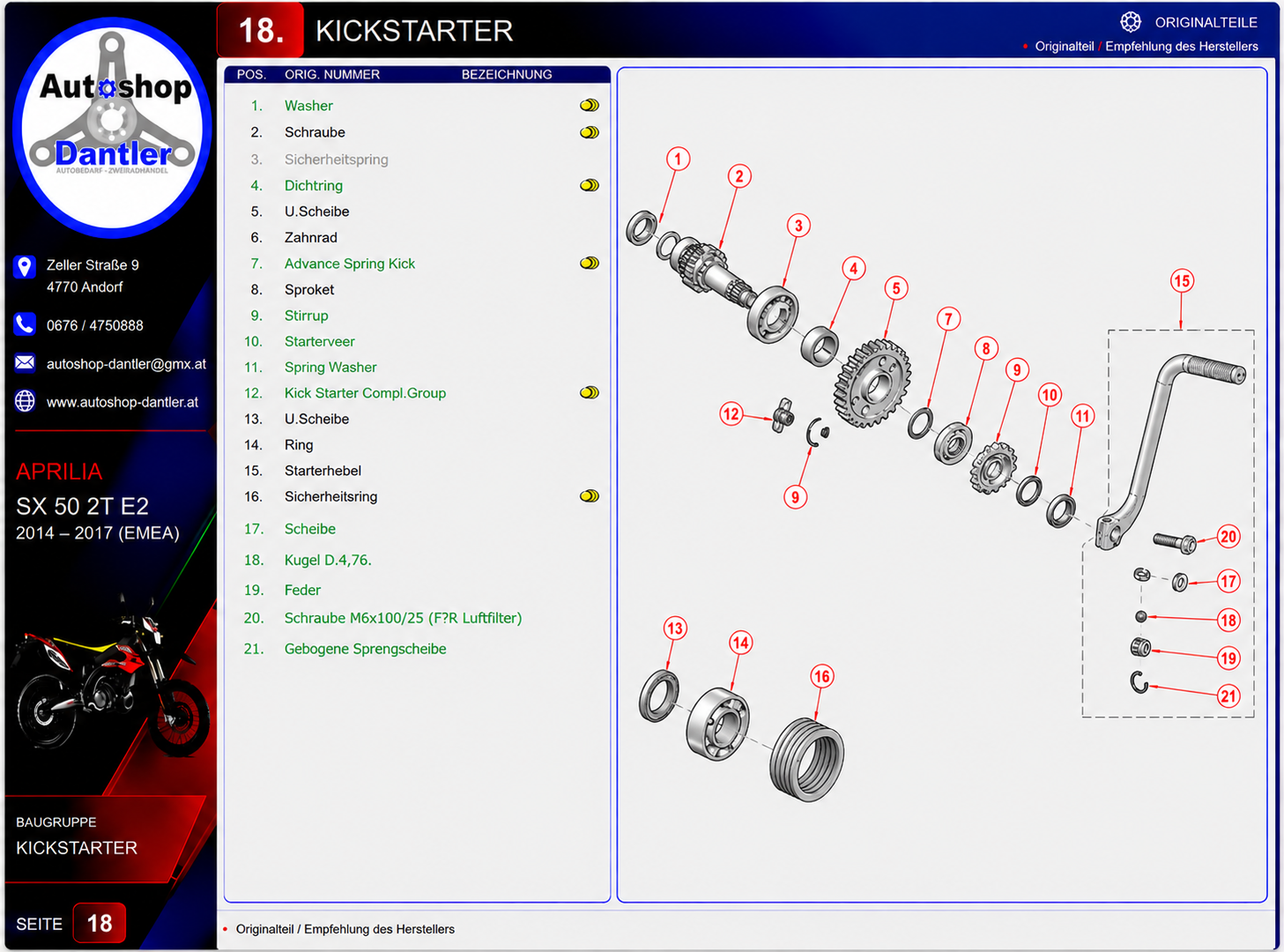Select the Zahnrad part entry
This screenshot has width=1284, height=952.
(x=311, y=238)
